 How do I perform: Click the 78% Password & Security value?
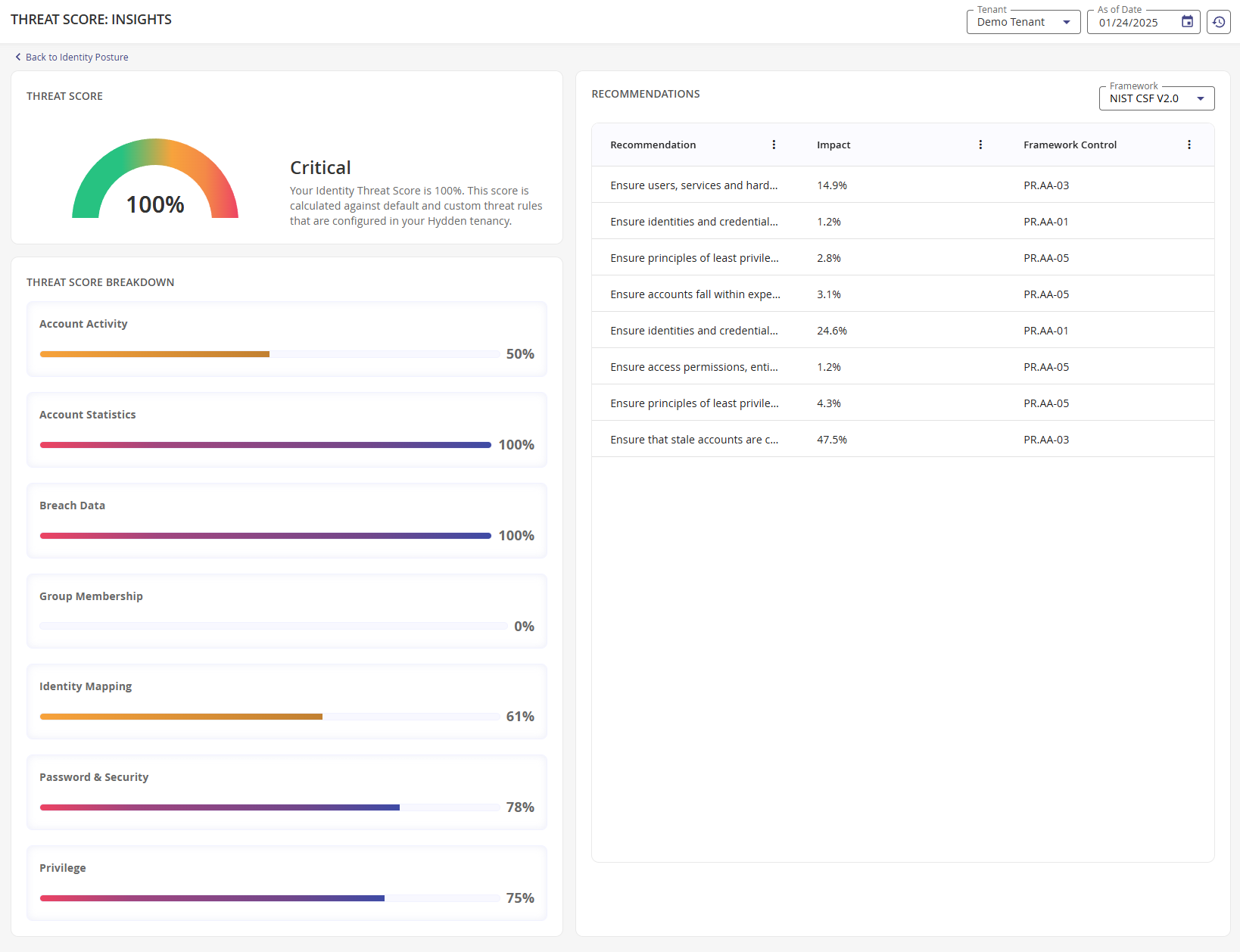(x=520, y=807)
